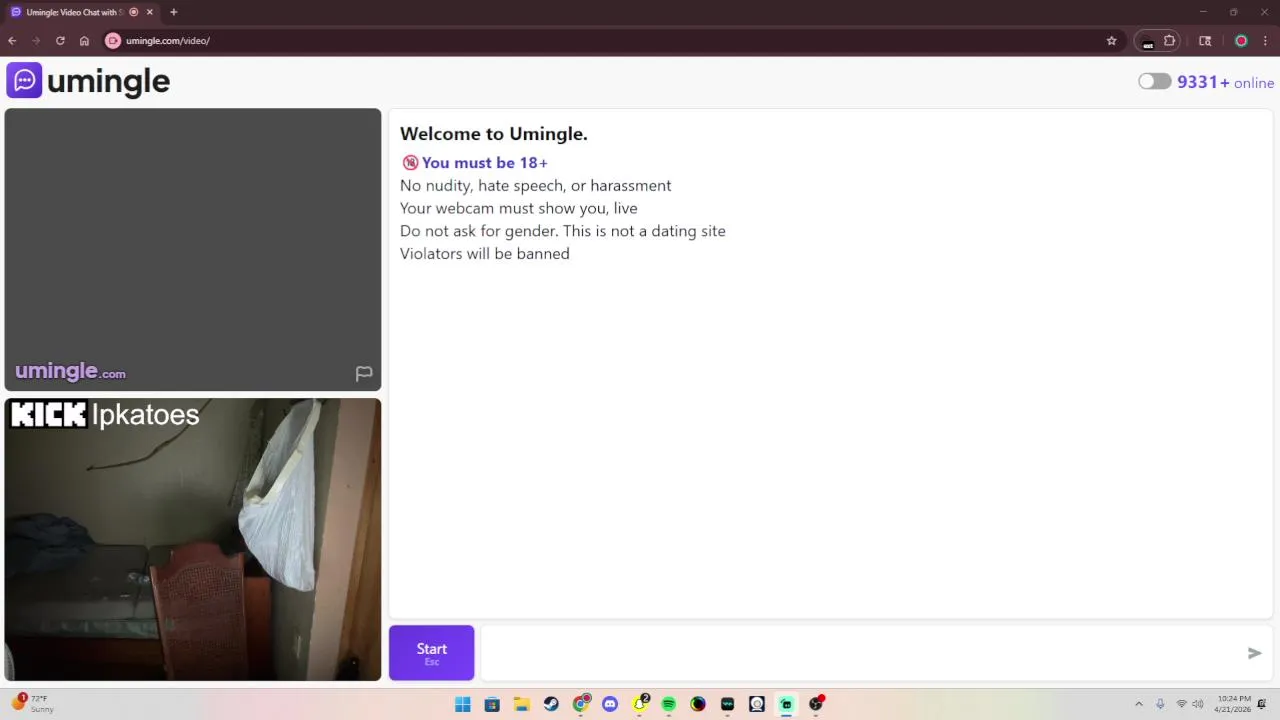Open the browser profile avatar
Image resolution: width=1280 pixels, height=720 pixels.
(1241, 41)
